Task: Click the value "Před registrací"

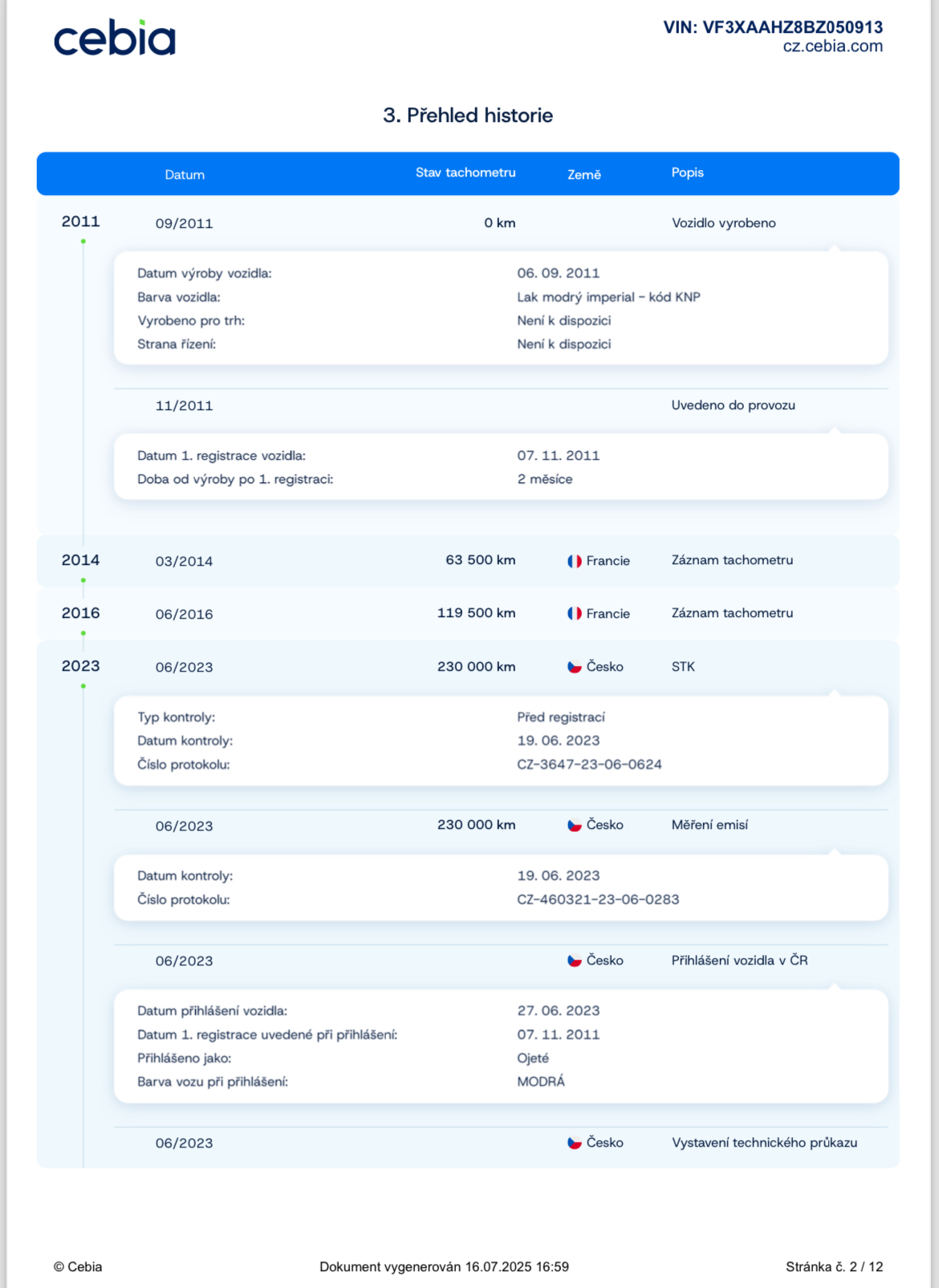Action: point(561,717)
